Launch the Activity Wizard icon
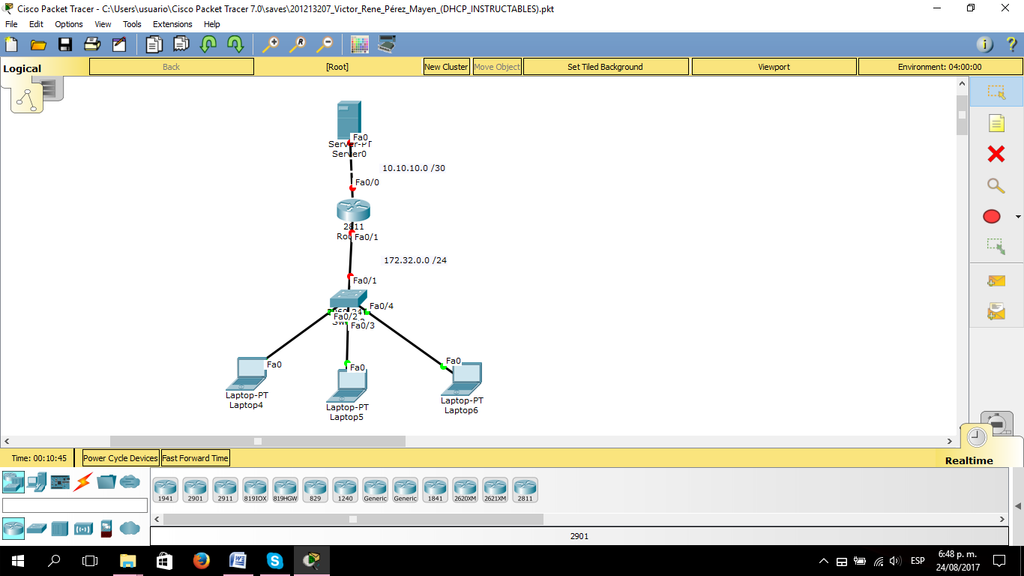This screenshot has width=1024, height=576. point(119,44)
